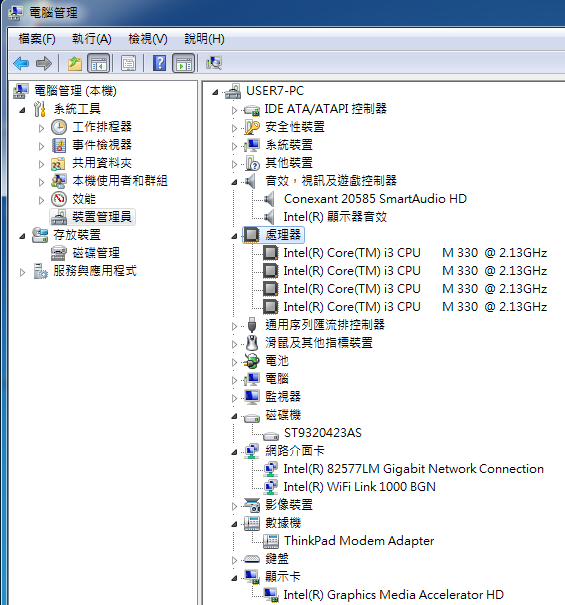Image resolution: width=565 pixels, height=605 pixels.
Task: Click the Properties sheet toolbar icon
Action: 128,63
